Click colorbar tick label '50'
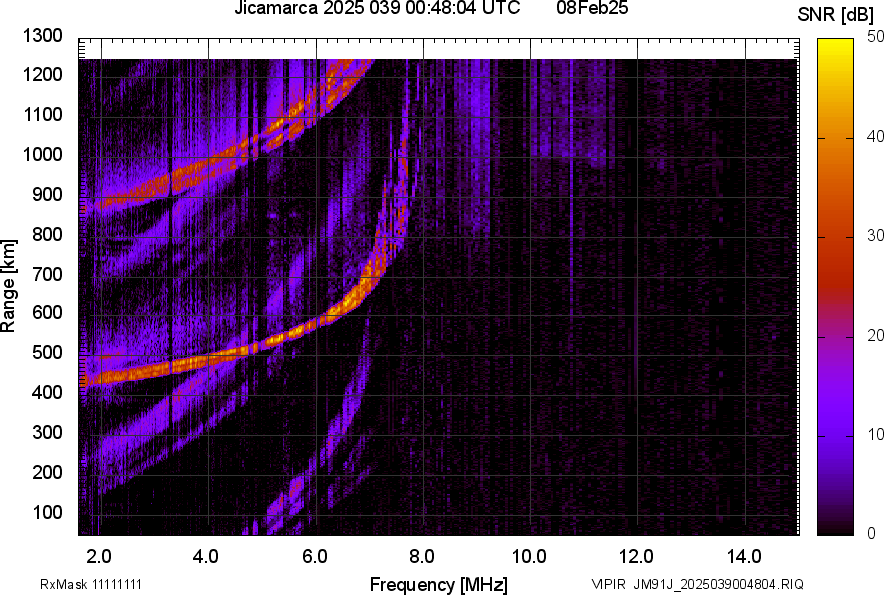 pyautogui.click(x=874, y=37)
